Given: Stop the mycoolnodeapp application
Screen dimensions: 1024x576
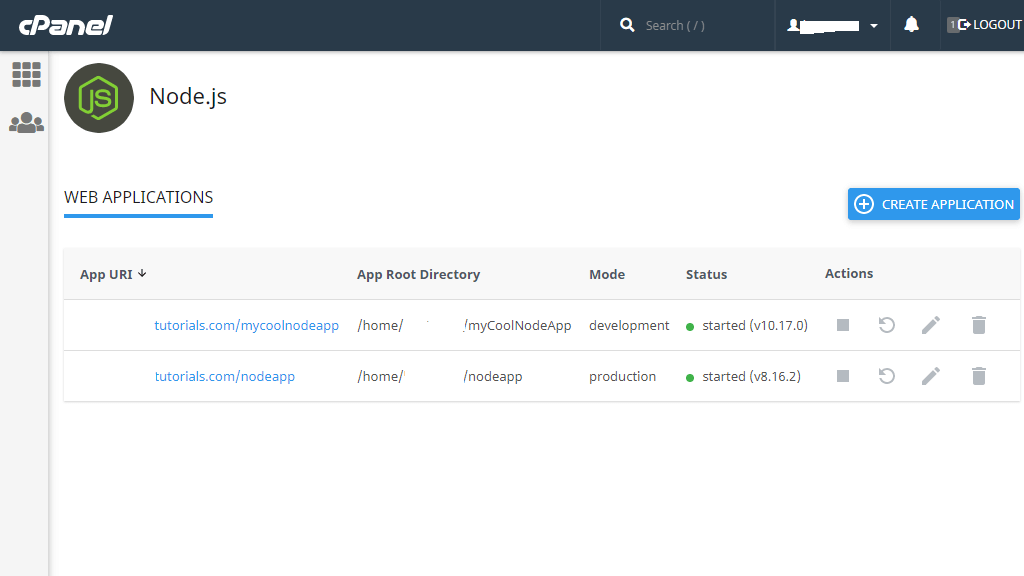Looking at the screenshot, I should (842, 325).
